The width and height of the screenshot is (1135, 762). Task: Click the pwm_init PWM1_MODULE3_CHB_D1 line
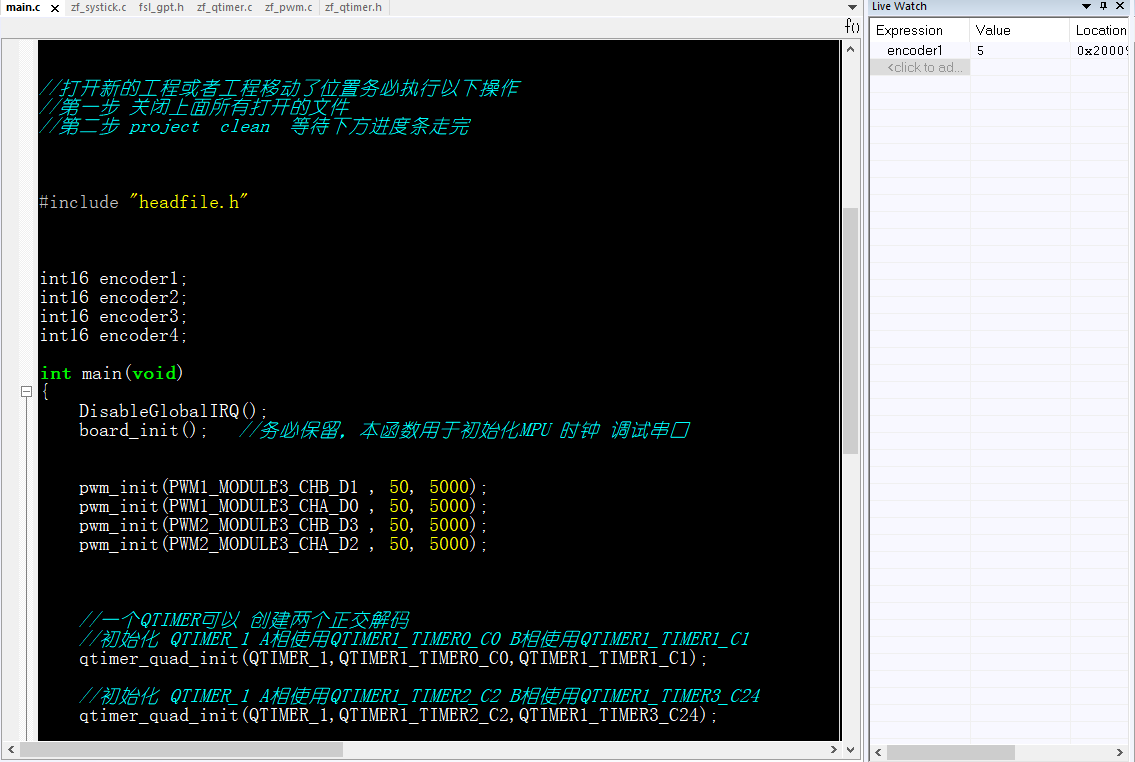282,487
